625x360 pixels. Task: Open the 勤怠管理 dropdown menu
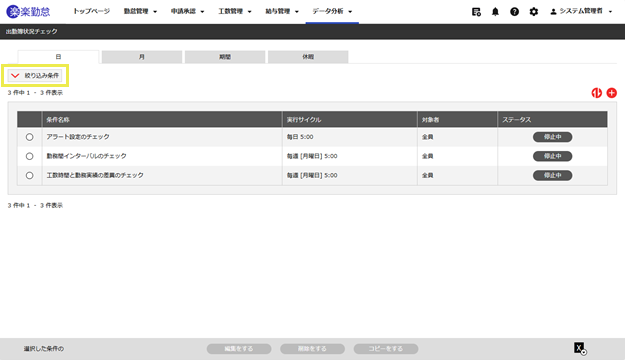[x=140, y=12]
